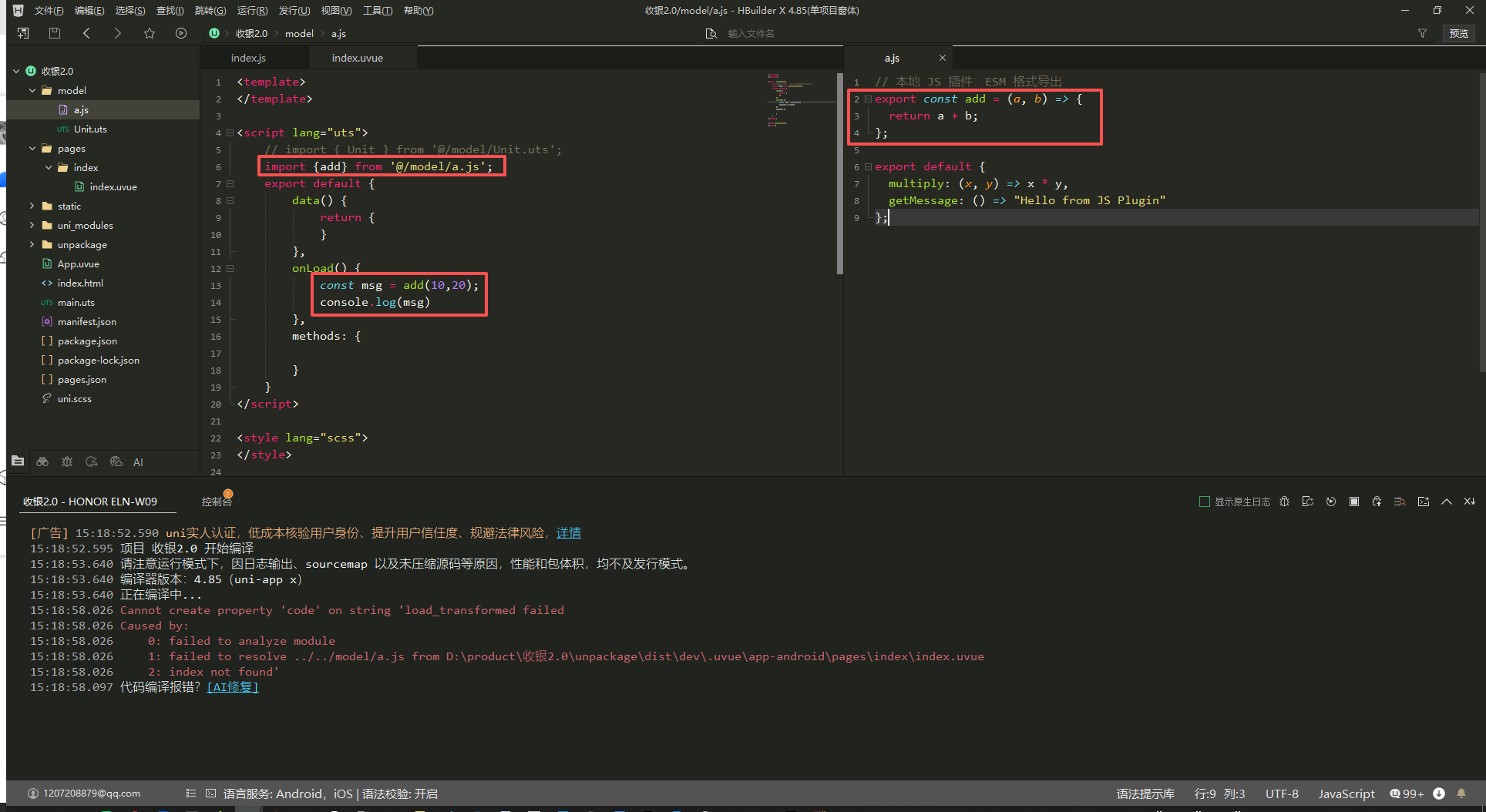Image resolution: width=1486 pixels, height=812 pixels.
Task: Click the run play icon in toolbar
Action: pyautogui.click(x=181, y=33)
